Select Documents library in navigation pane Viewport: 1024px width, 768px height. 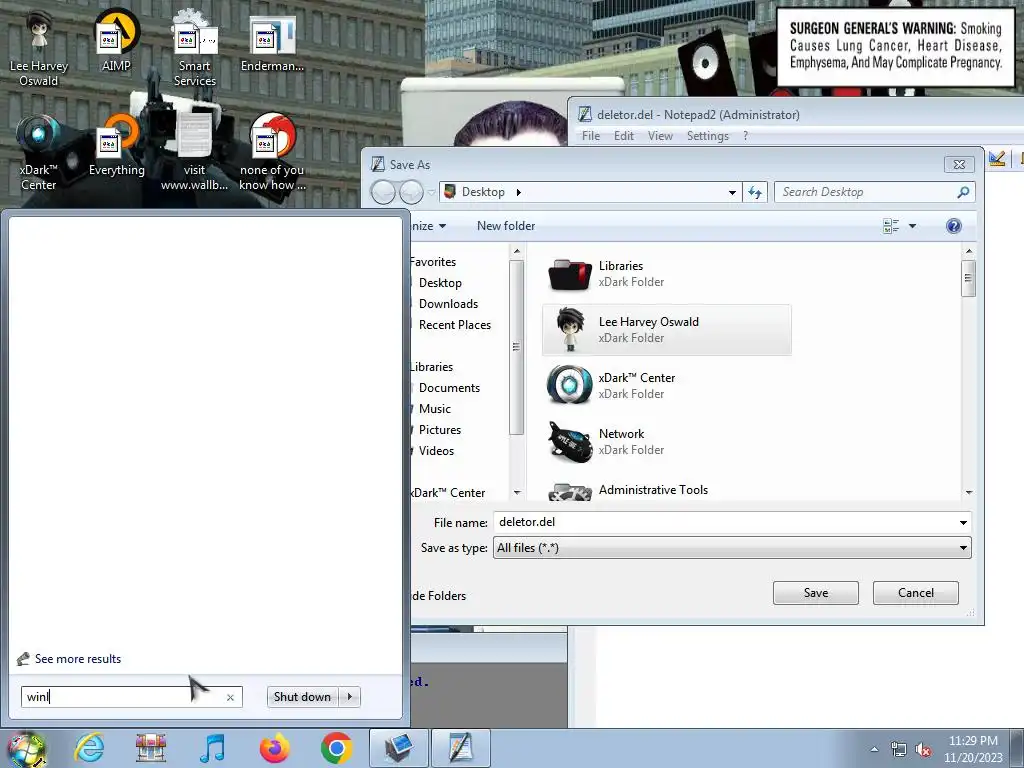[449, 388]
